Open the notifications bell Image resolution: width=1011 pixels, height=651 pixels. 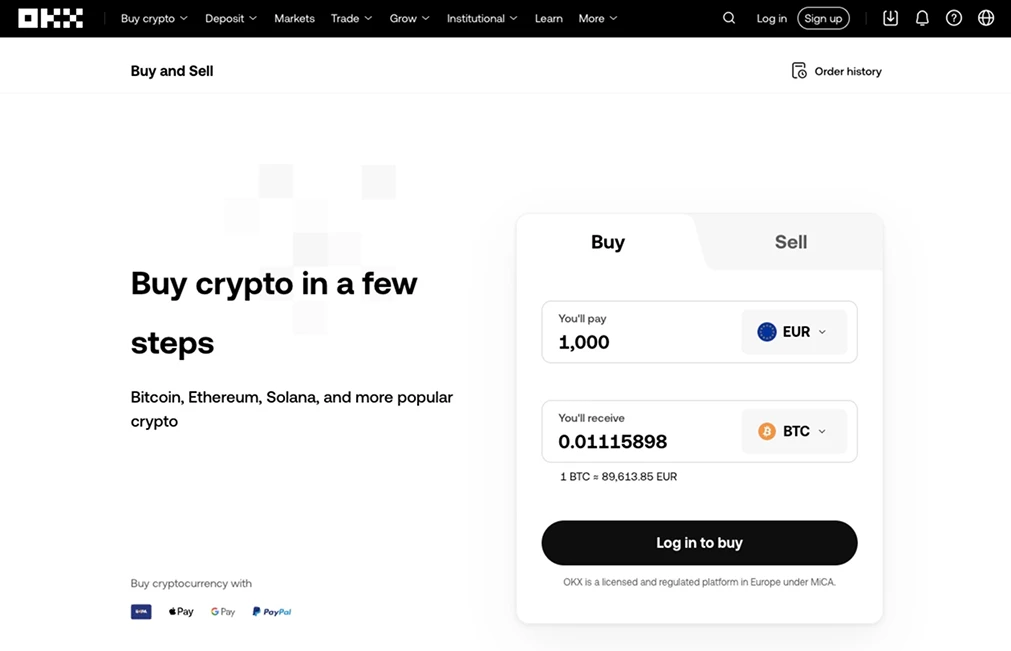[x=922, y=18]
